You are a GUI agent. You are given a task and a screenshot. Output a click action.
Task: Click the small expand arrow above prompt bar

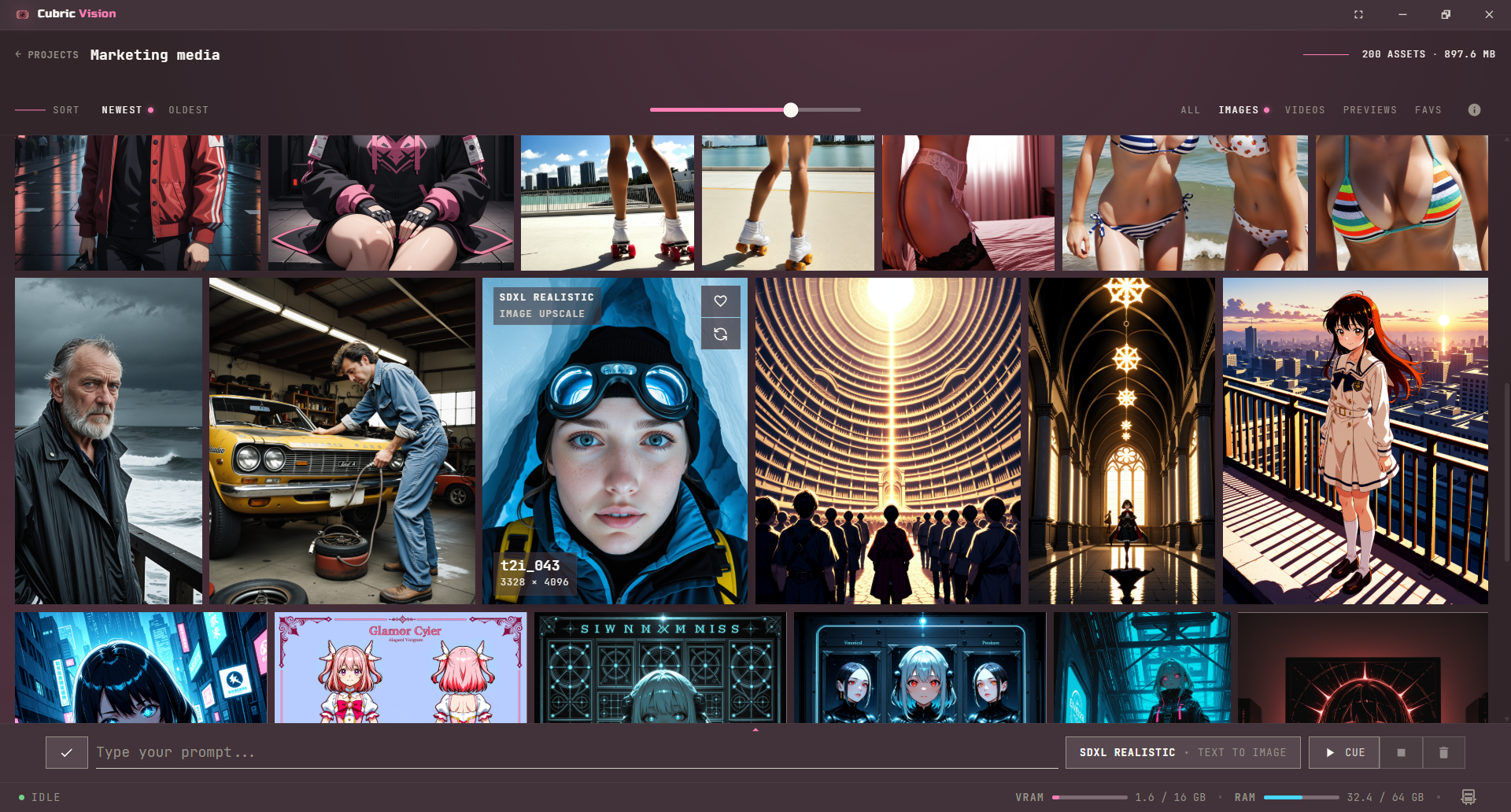pos(755,730)
